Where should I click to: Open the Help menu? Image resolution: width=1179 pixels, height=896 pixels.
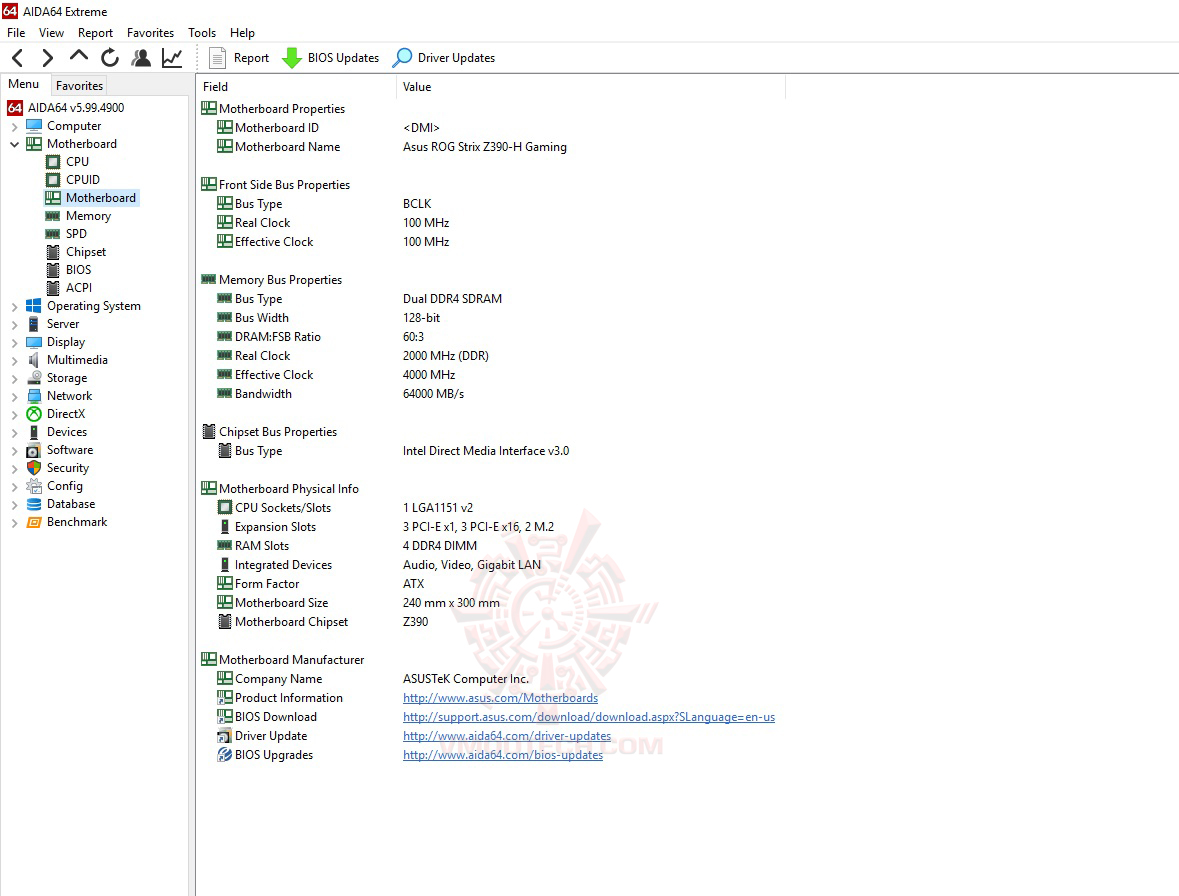(x=242, y=33)
